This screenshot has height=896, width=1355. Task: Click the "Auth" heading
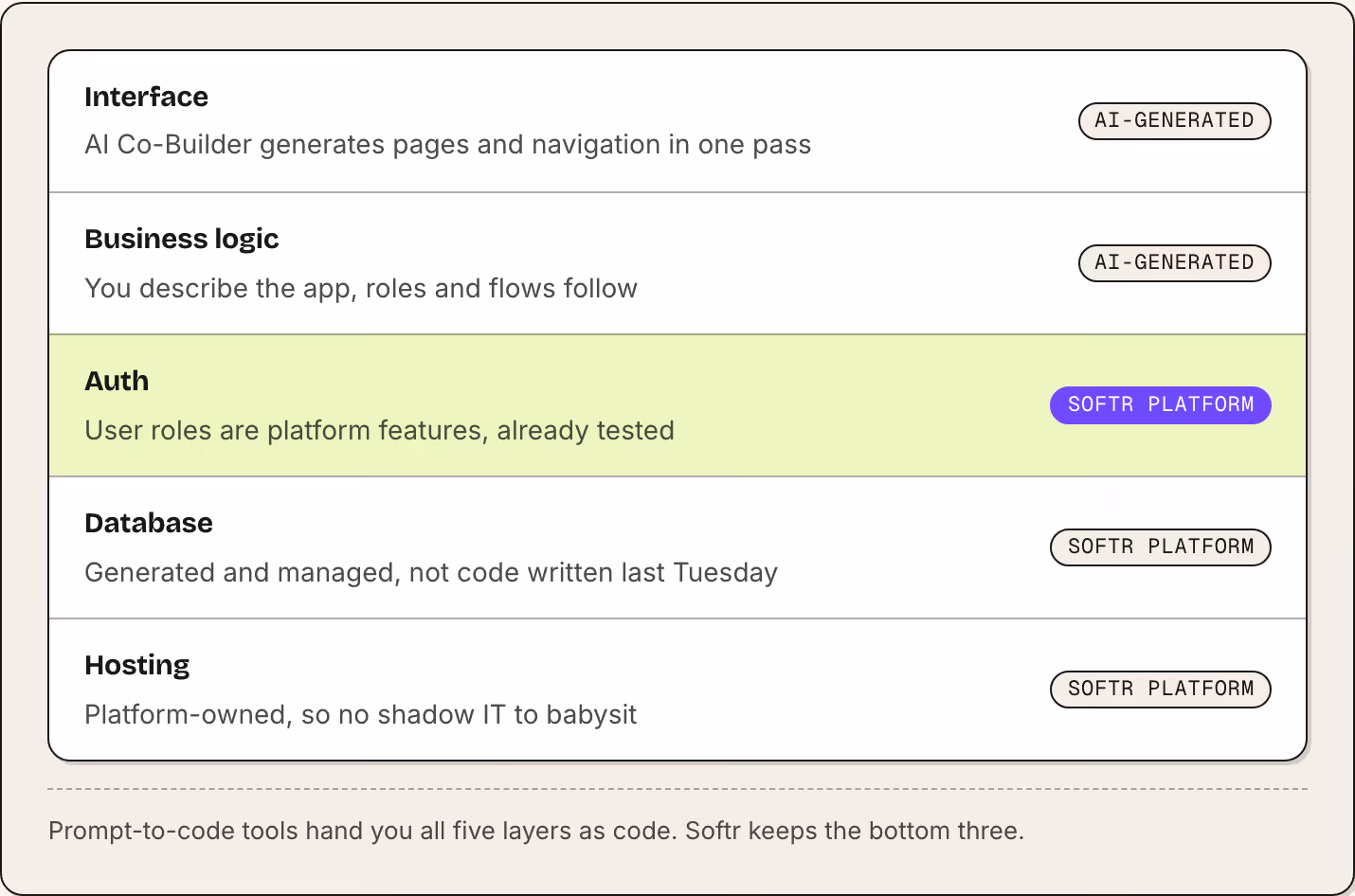pyautogui.click(x=117, y=381)
